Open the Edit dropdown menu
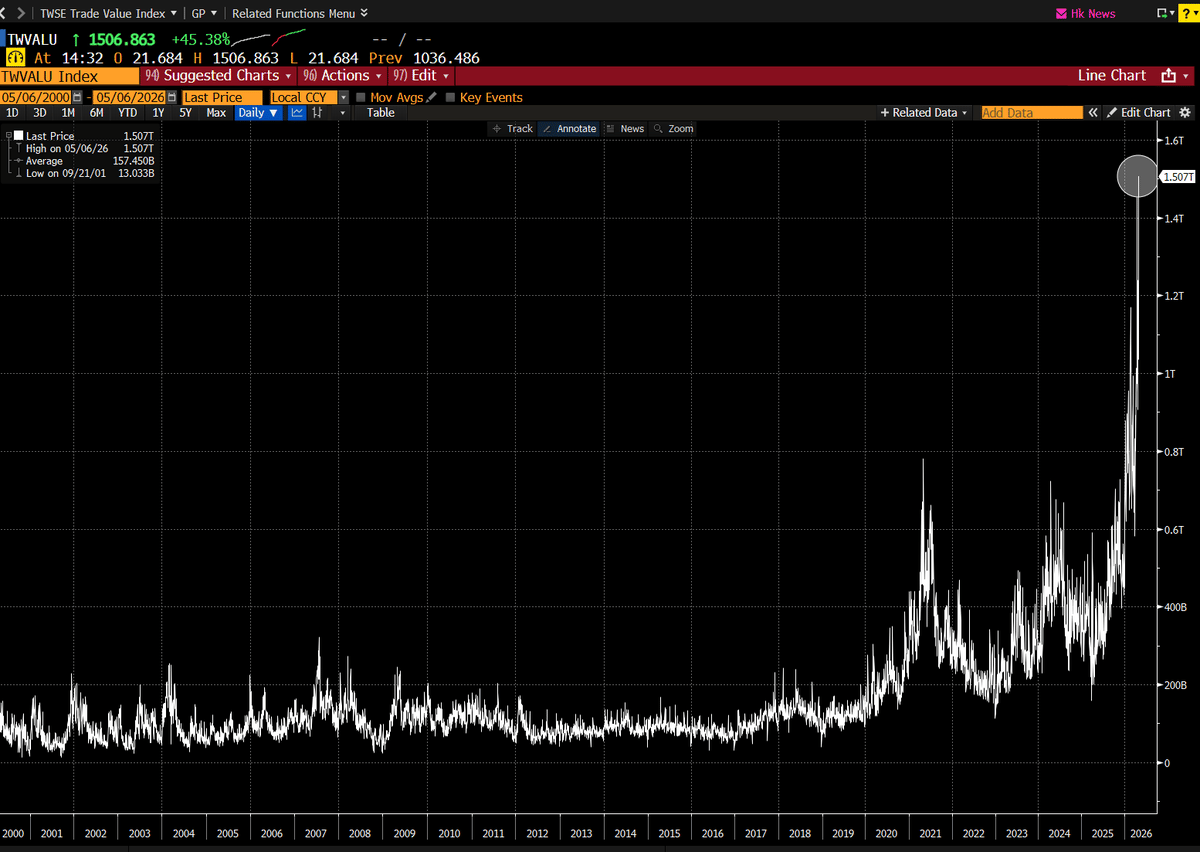The width and height of the screenshot is (1200, 852). point(421,76)
